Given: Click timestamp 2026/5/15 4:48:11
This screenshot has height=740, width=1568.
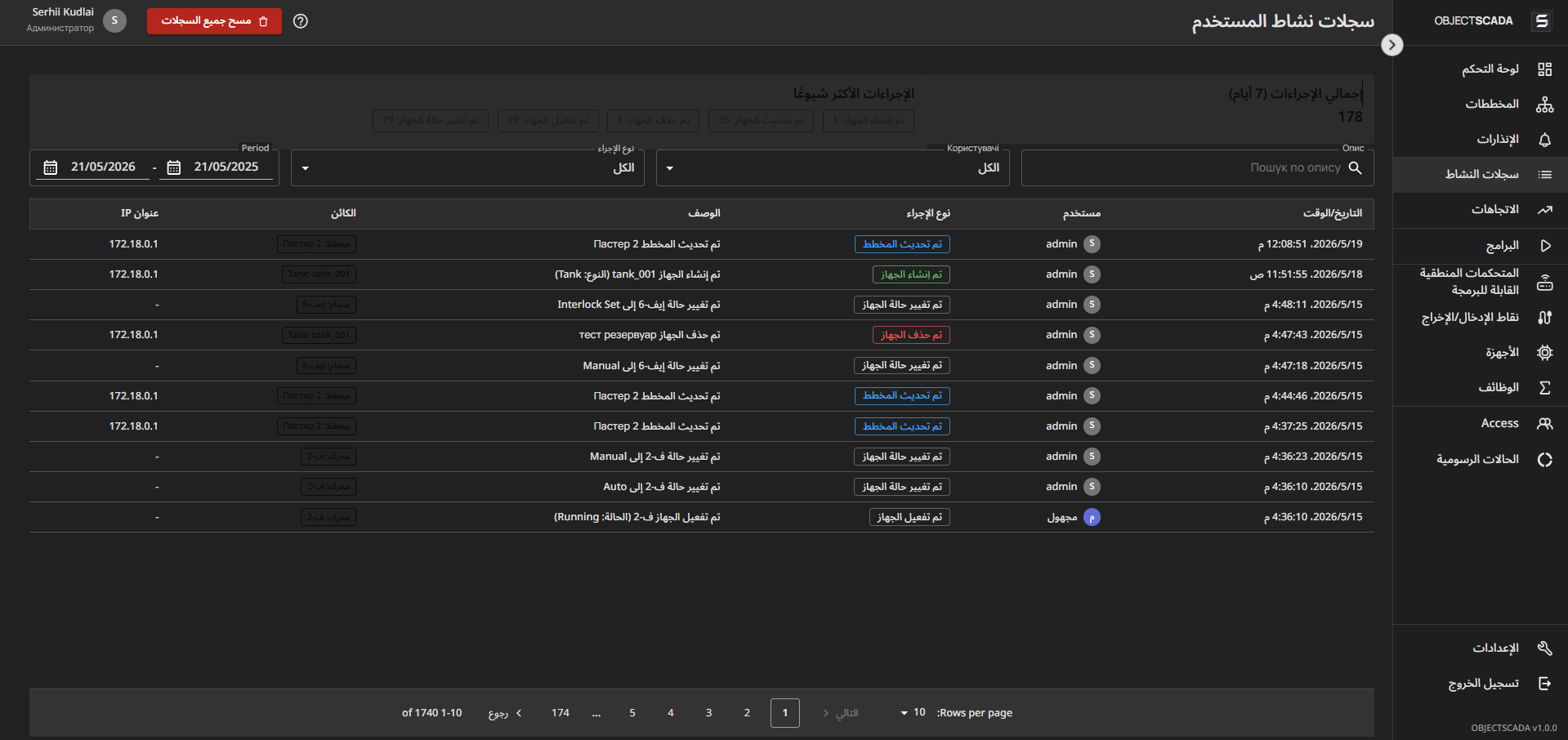Looking at the screenshot, I should pyautogui.click(x=1313, y=305).
